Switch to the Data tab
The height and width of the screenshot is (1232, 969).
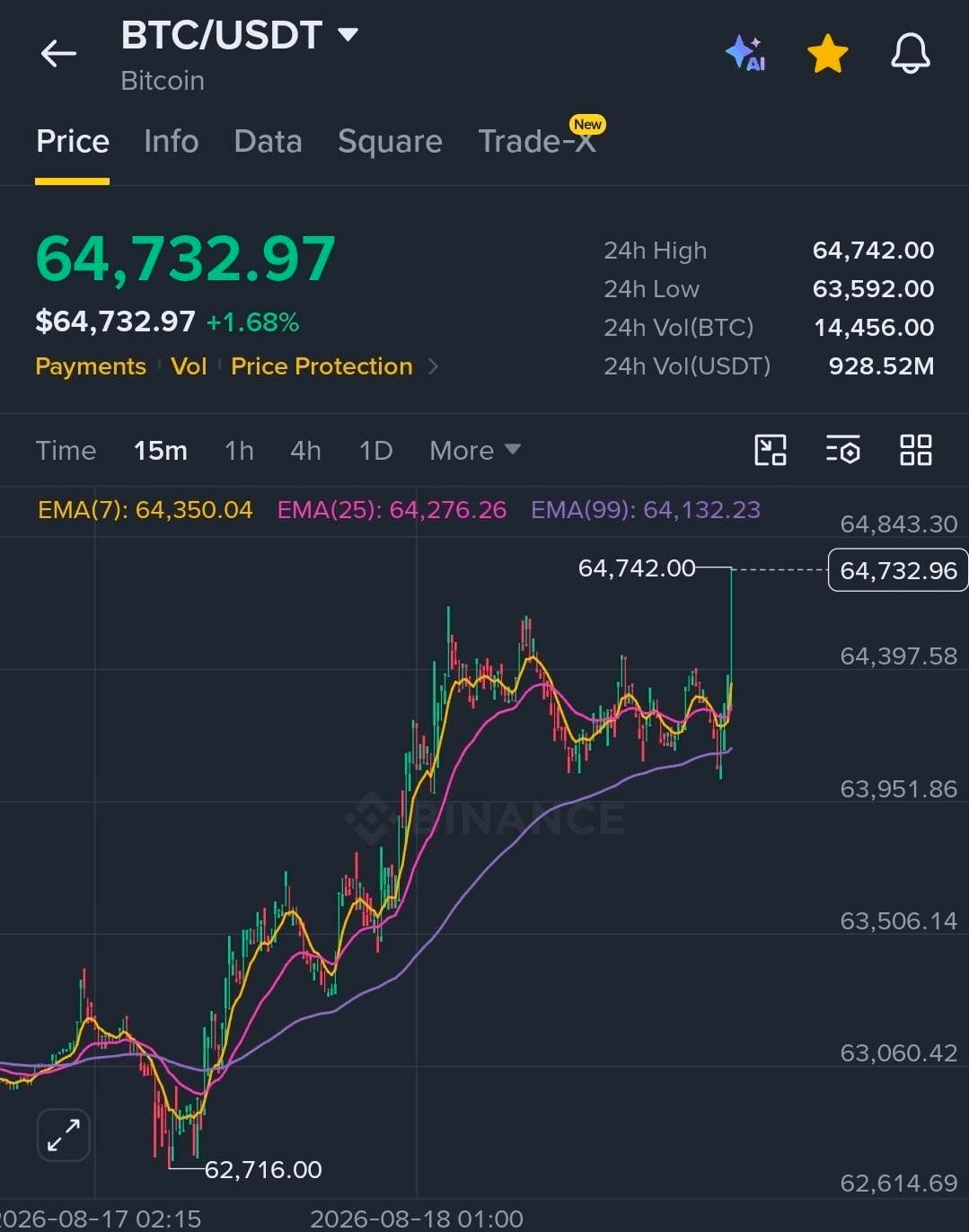click(x=268, y=141)
